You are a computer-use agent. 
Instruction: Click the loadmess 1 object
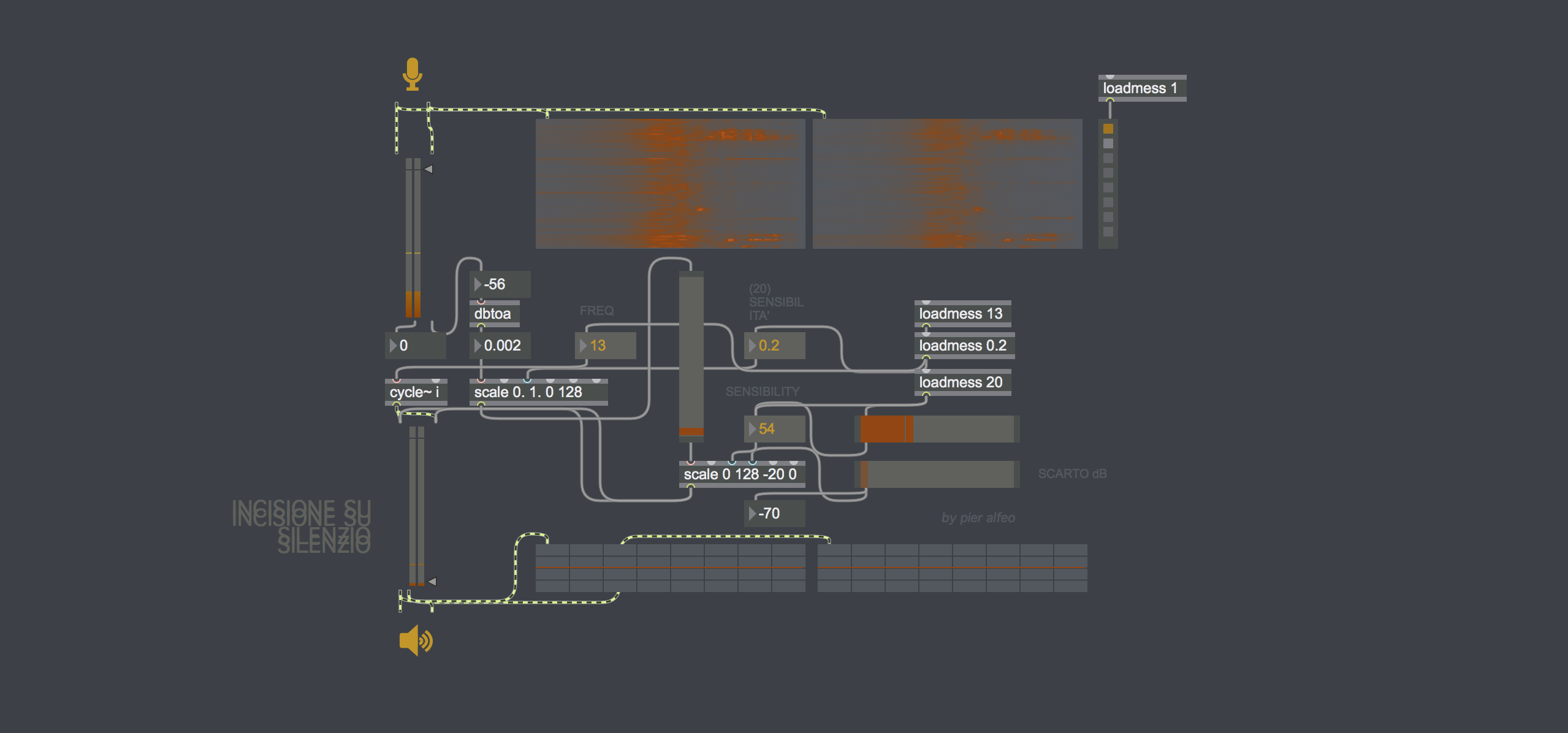click(1141, 88)
